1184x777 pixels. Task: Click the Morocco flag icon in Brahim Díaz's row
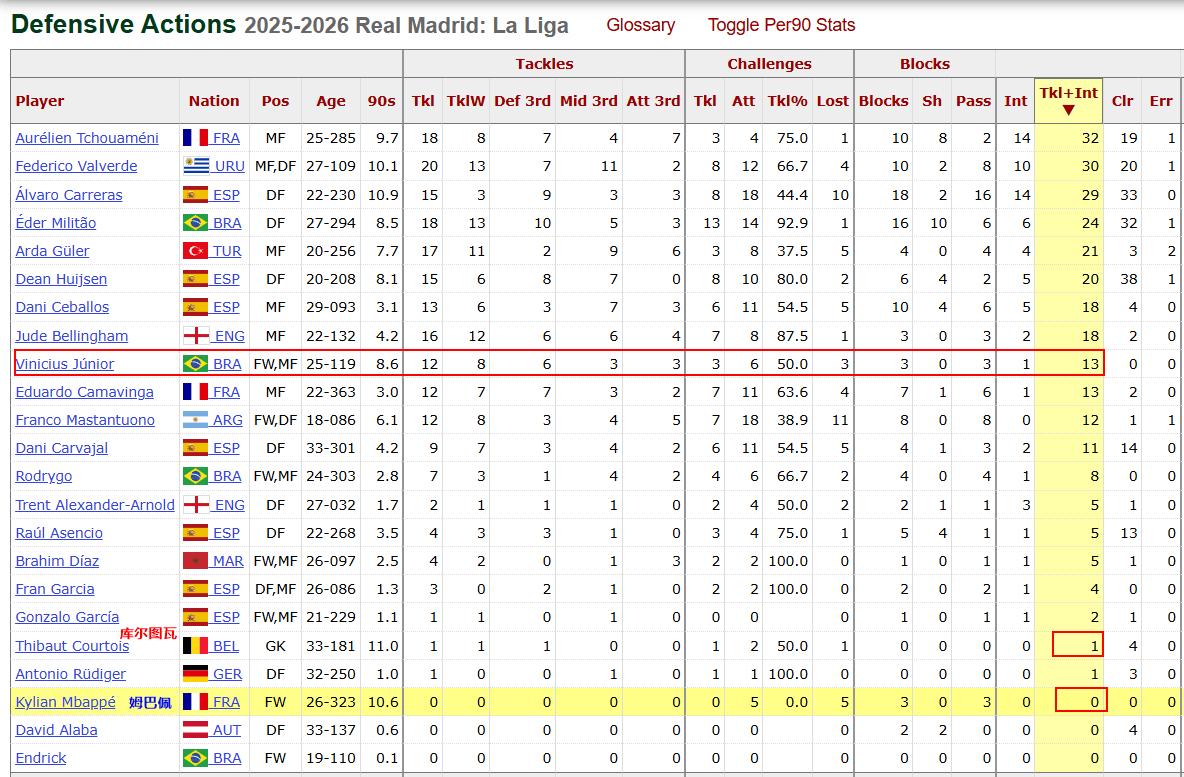(195, 561)
